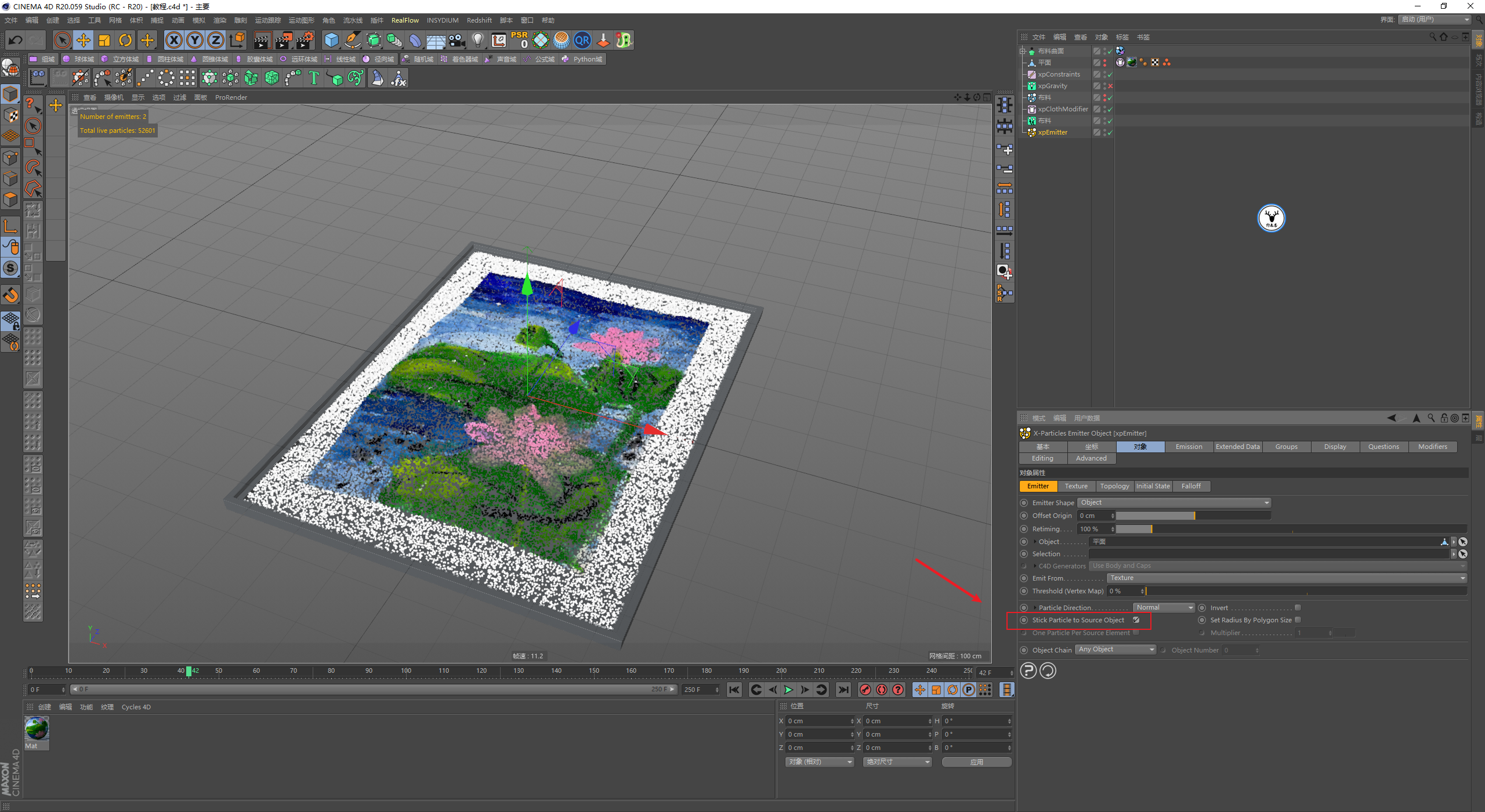Switch to the Advanced tab
Image resolution: width=1485 pixels, height=812 pixels.
1091,458
